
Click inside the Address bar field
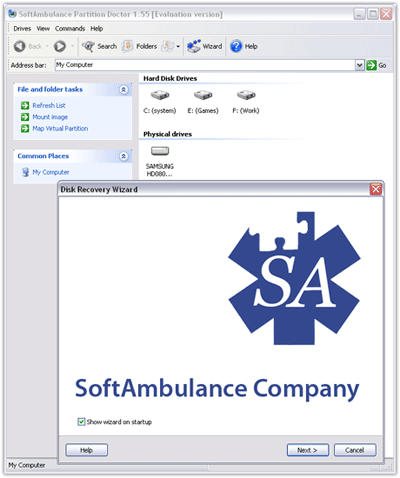click(205, 65)
